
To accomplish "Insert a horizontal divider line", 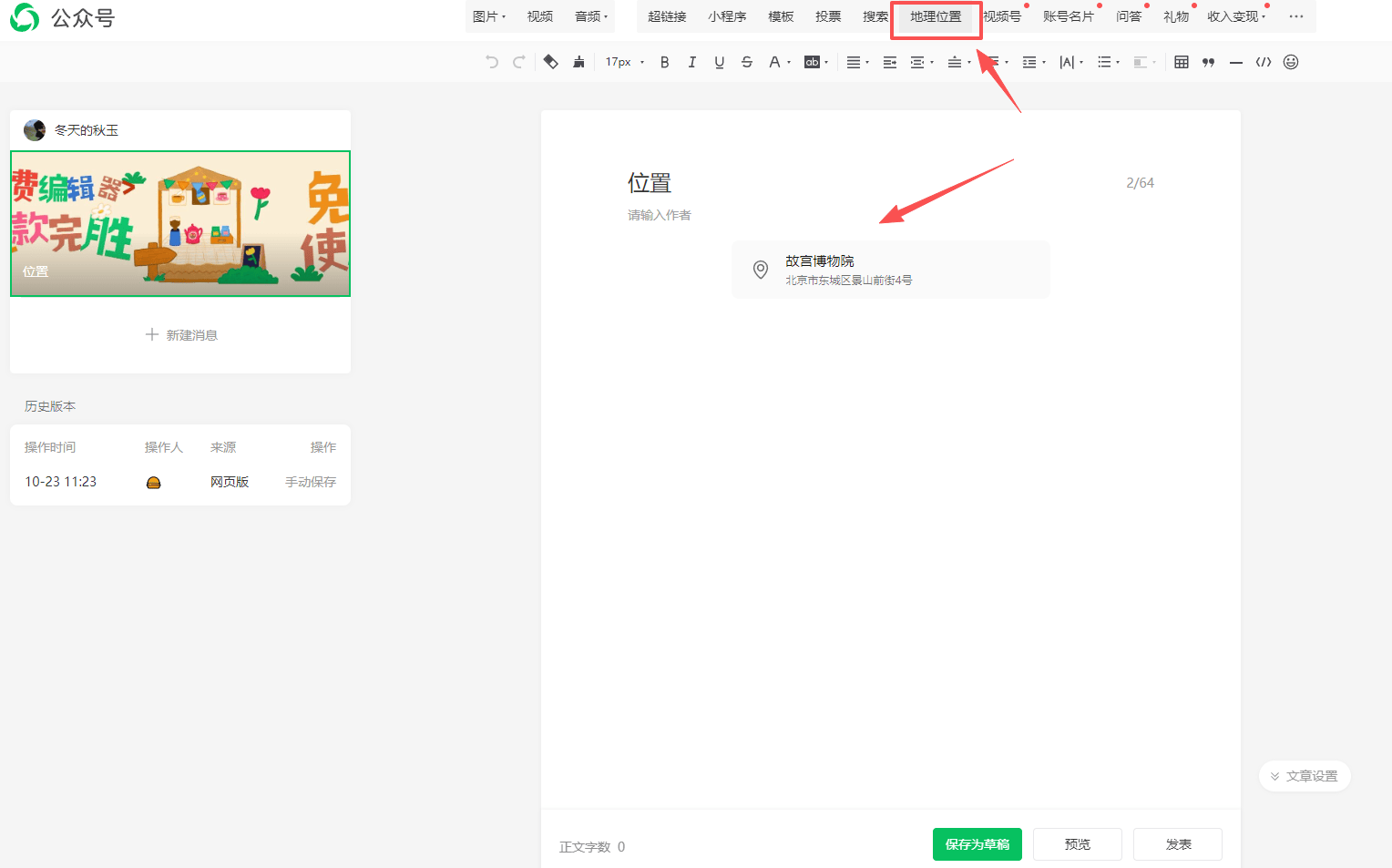I will coord(1236,62).
